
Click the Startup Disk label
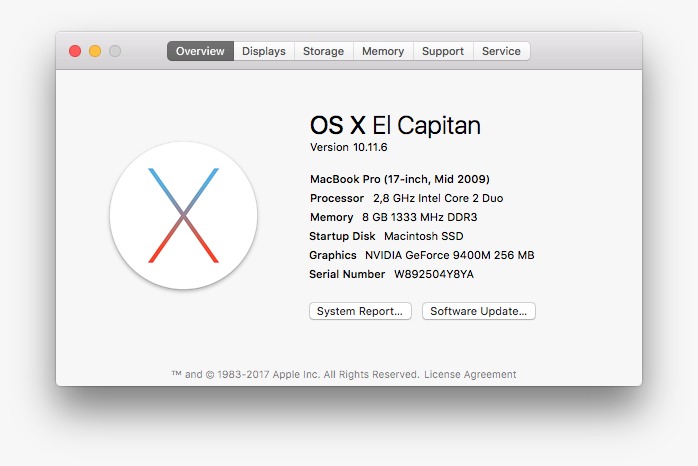342,236
